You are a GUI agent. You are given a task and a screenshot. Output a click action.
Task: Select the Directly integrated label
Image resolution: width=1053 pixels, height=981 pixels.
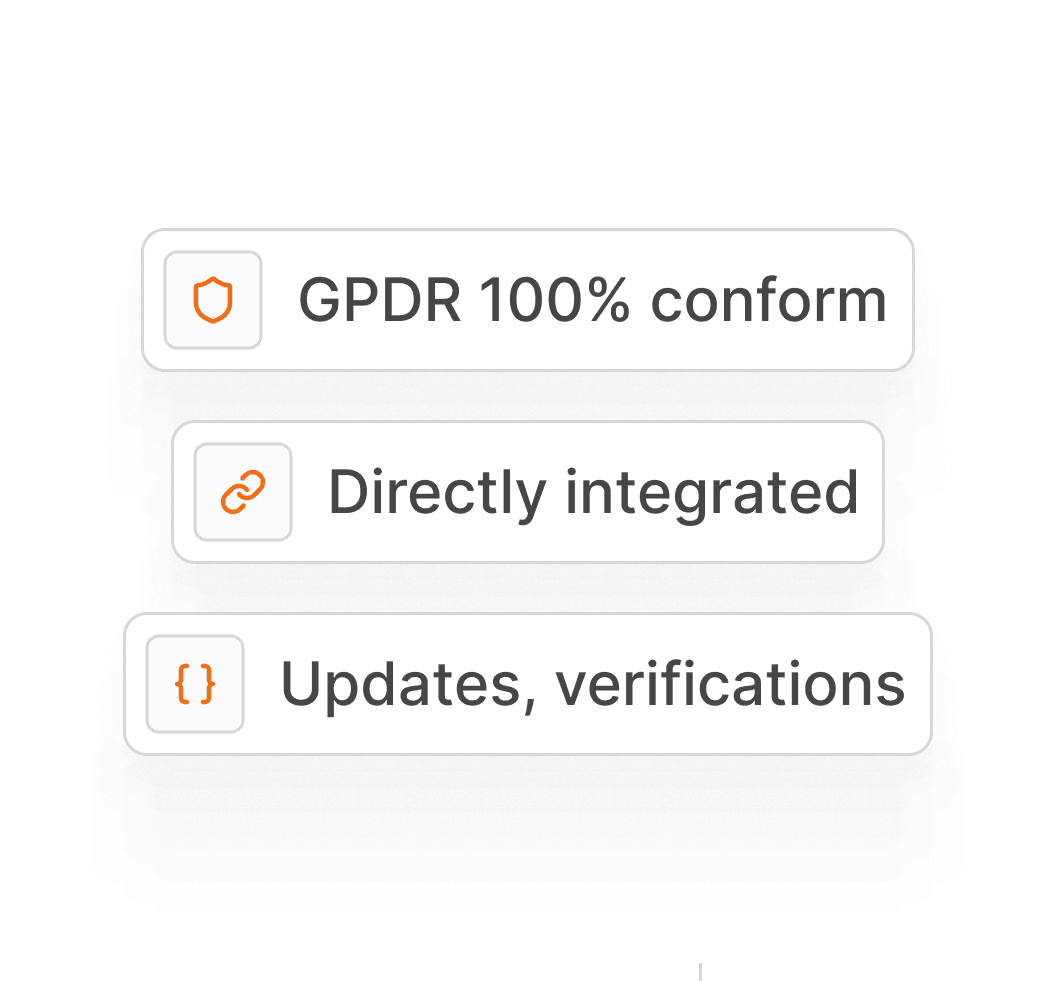click(594, 492)
